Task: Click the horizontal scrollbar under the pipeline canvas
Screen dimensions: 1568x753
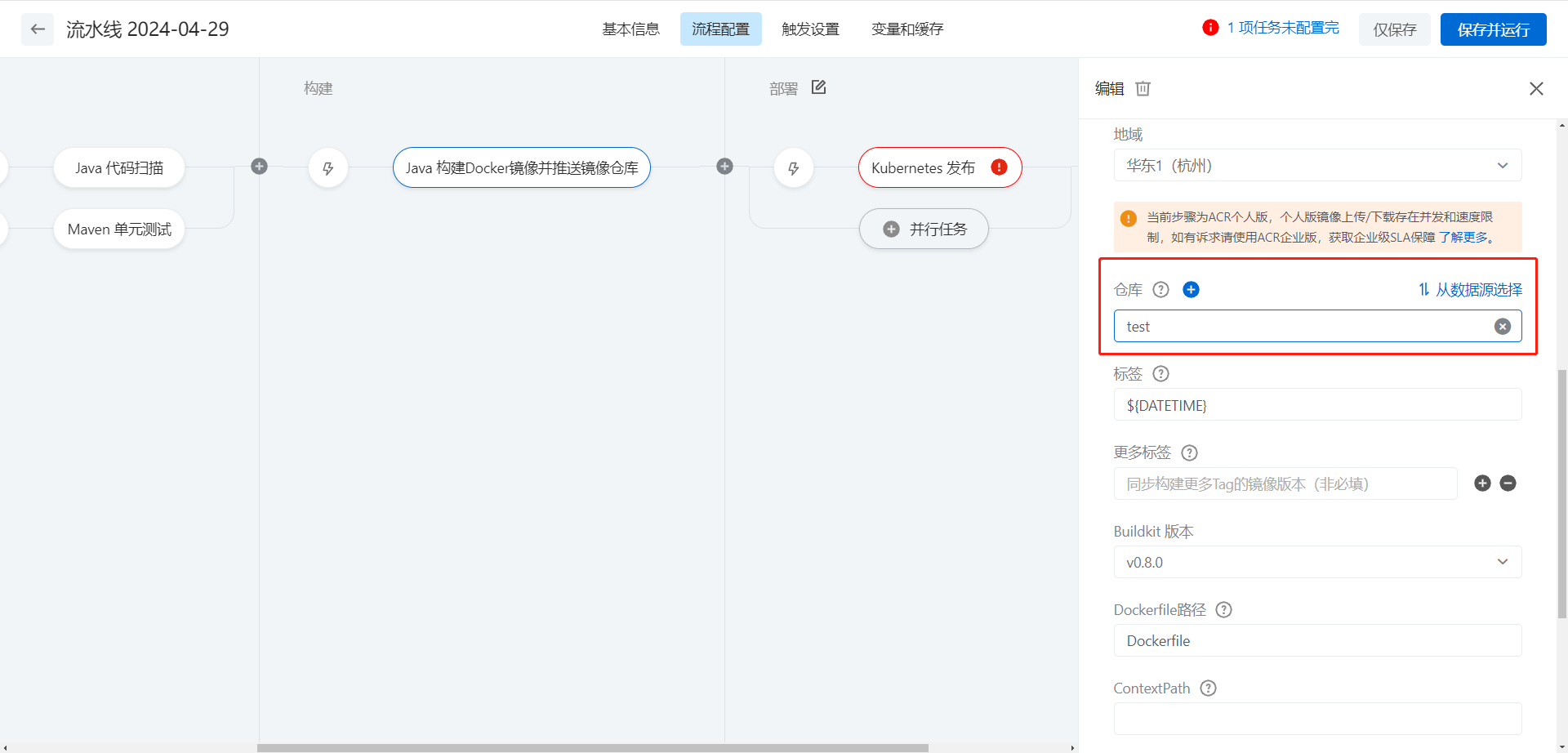Action: click(593, 747)
